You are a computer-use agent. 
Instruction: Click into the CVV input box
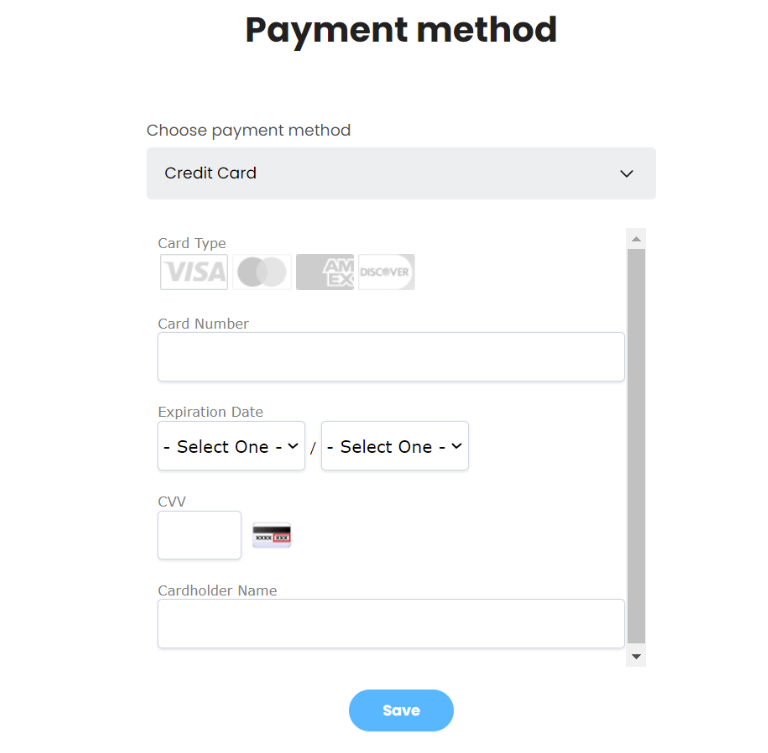point(199,535)
